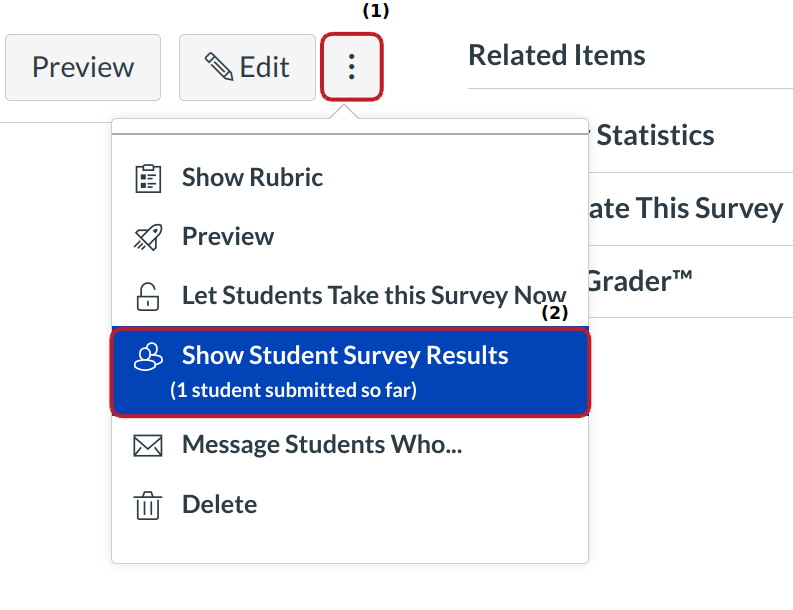Open the three-dot options menu
Screen dimensions: 793x610
[351, 67]
